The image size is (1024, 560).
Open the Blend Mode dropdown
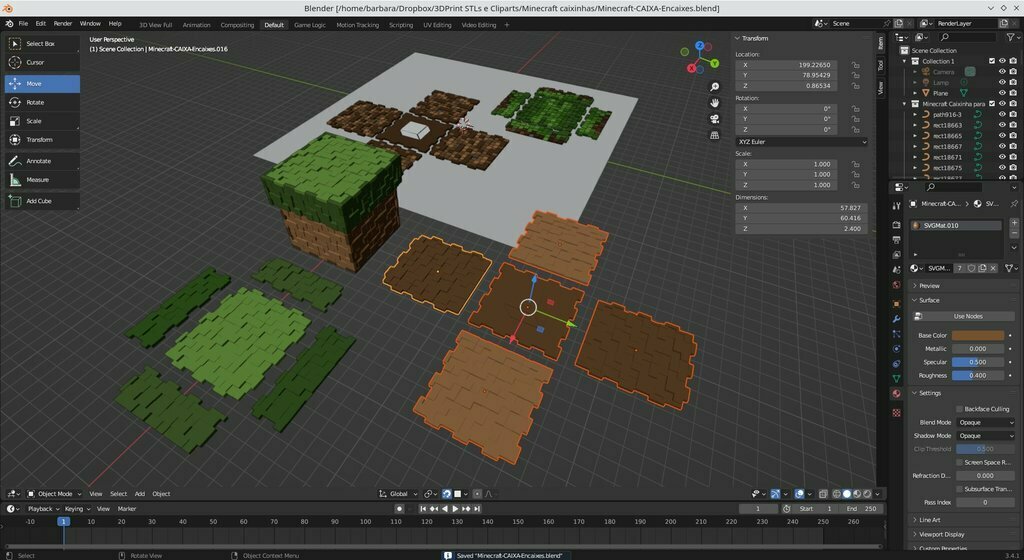[x=984, y=422]
